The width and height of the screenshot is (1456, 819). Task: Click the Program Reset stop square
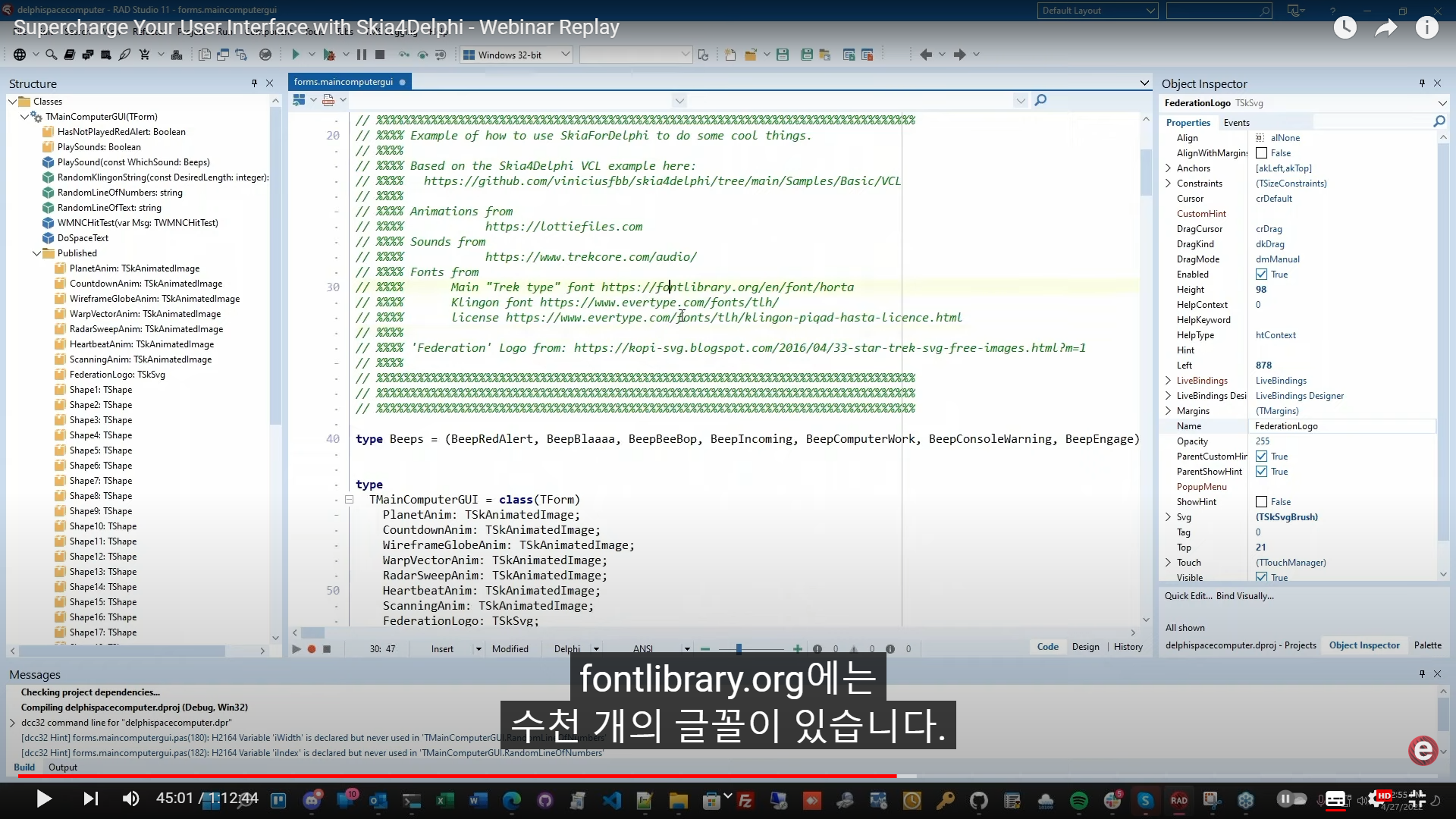tap(380, 55)
